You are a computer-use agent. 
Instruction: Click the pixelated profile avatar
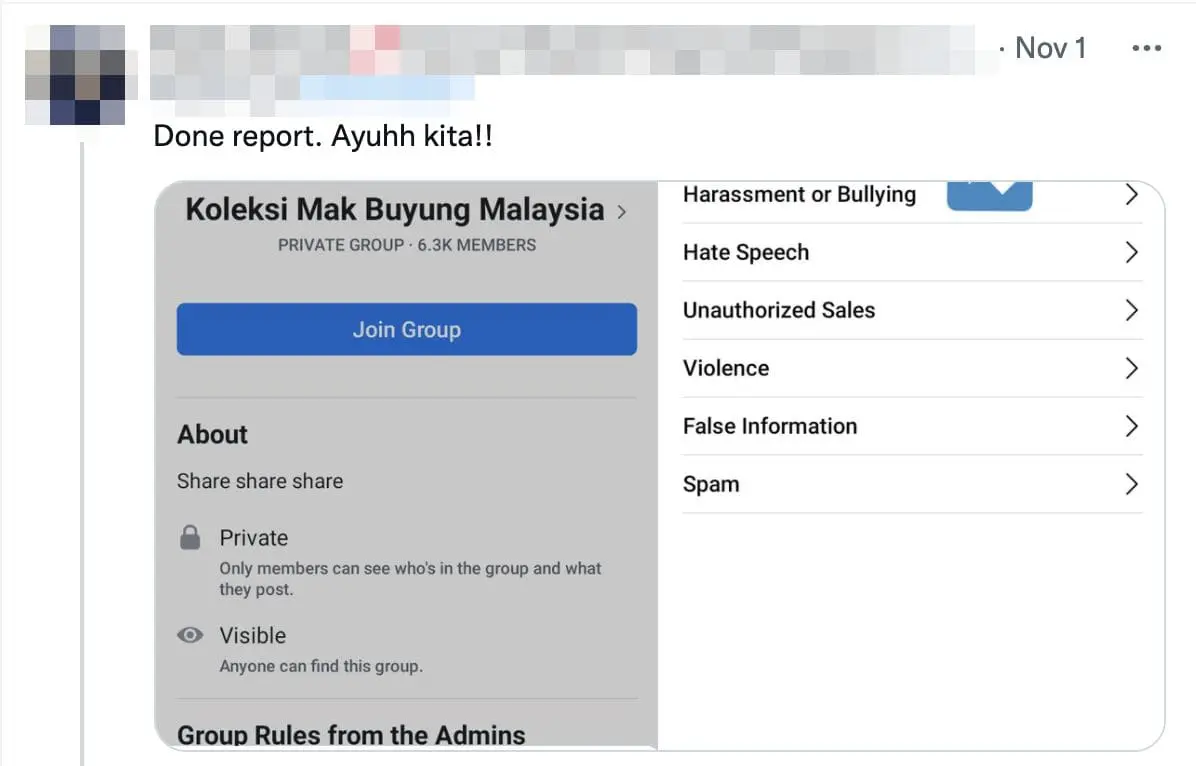(x=75, y=75)
